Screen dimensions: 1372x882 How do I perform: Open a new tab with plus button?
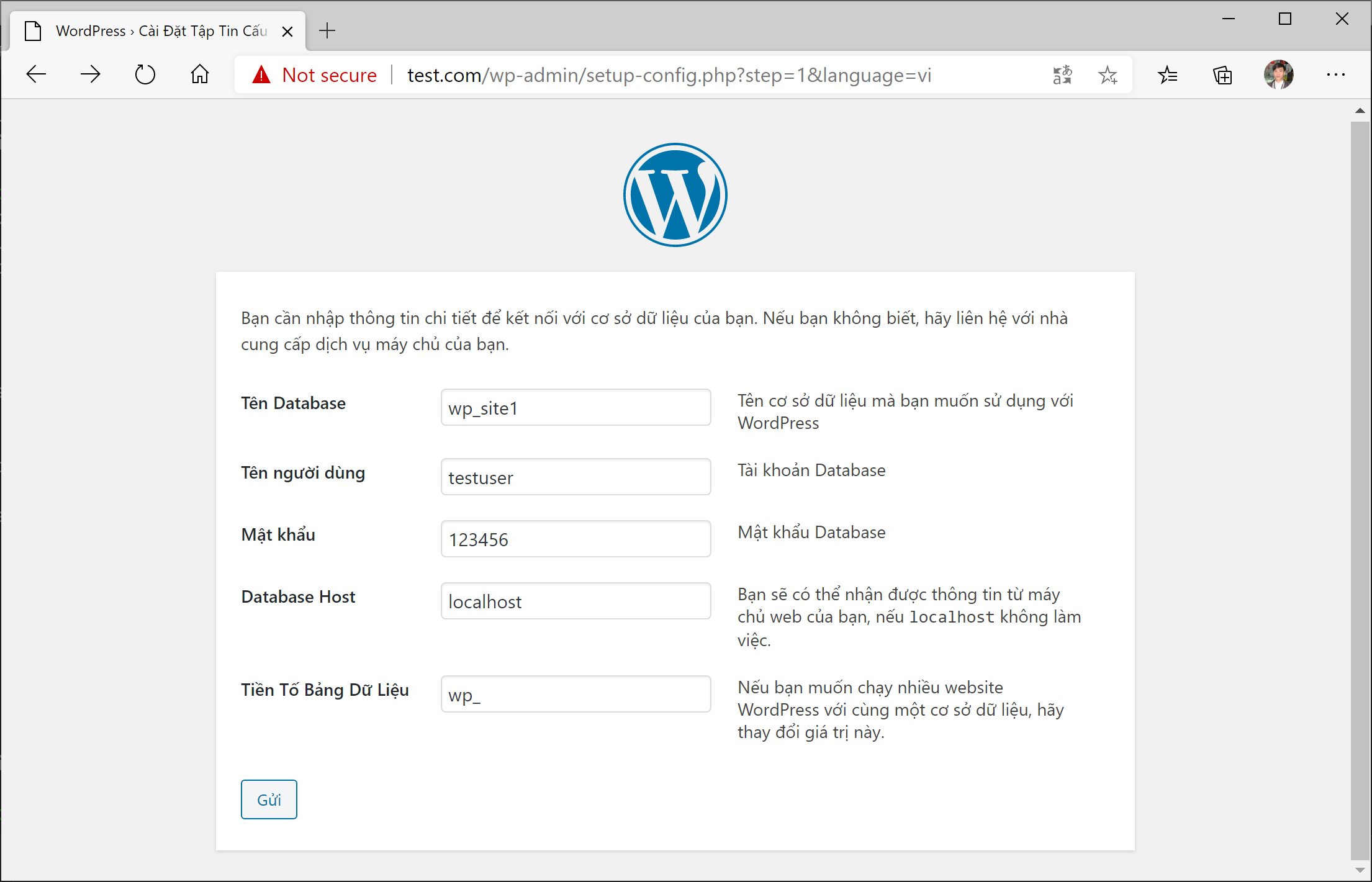327,30
